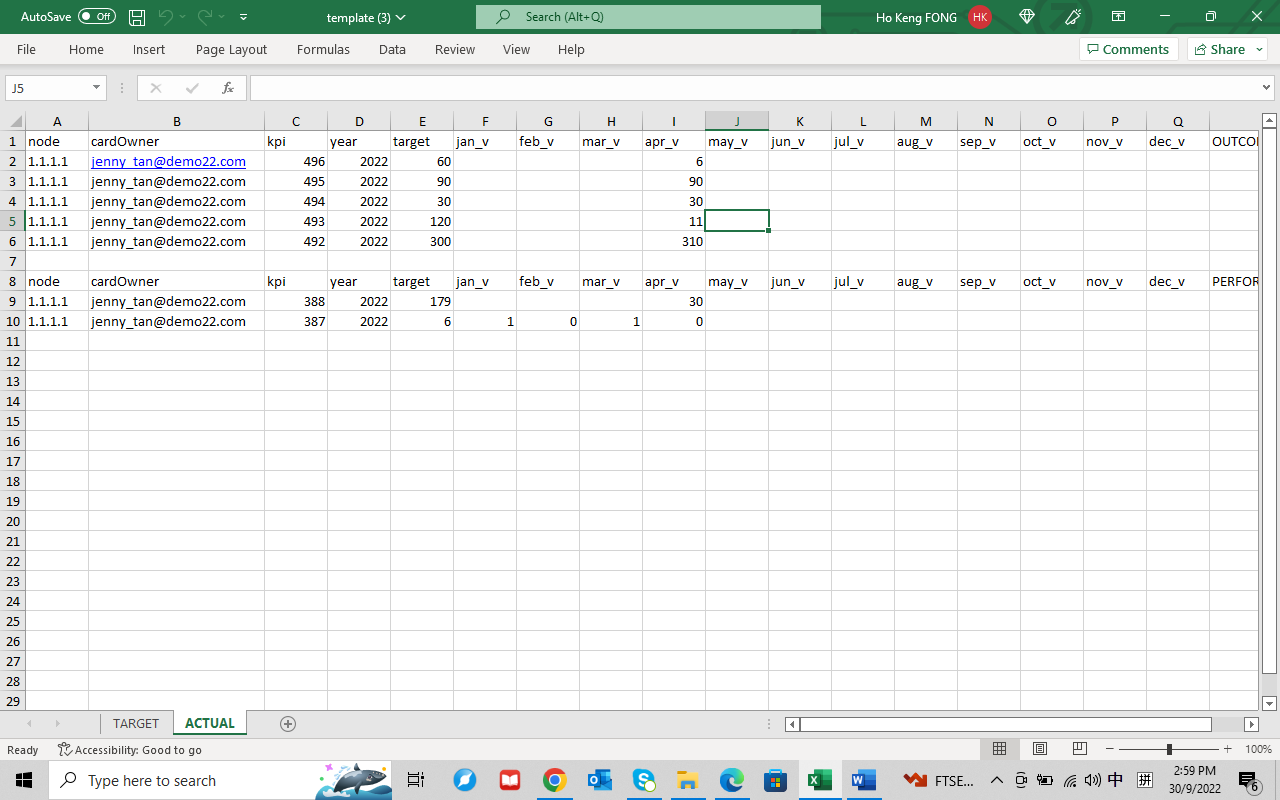1280x800 pixels.
Task: Open Excel from the Windows taskbar
Action: [819, 780]
